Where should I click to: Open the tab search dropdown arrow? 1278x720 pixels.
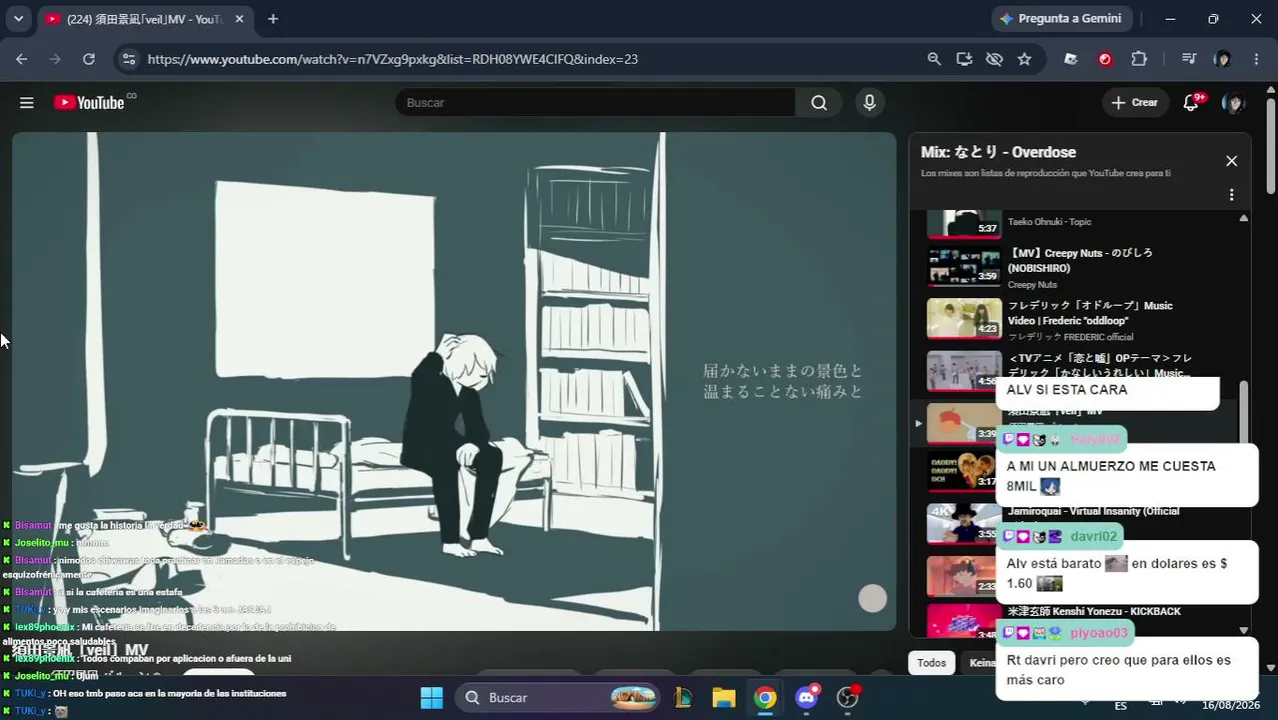pyautogui.click(x=18, y=19)
